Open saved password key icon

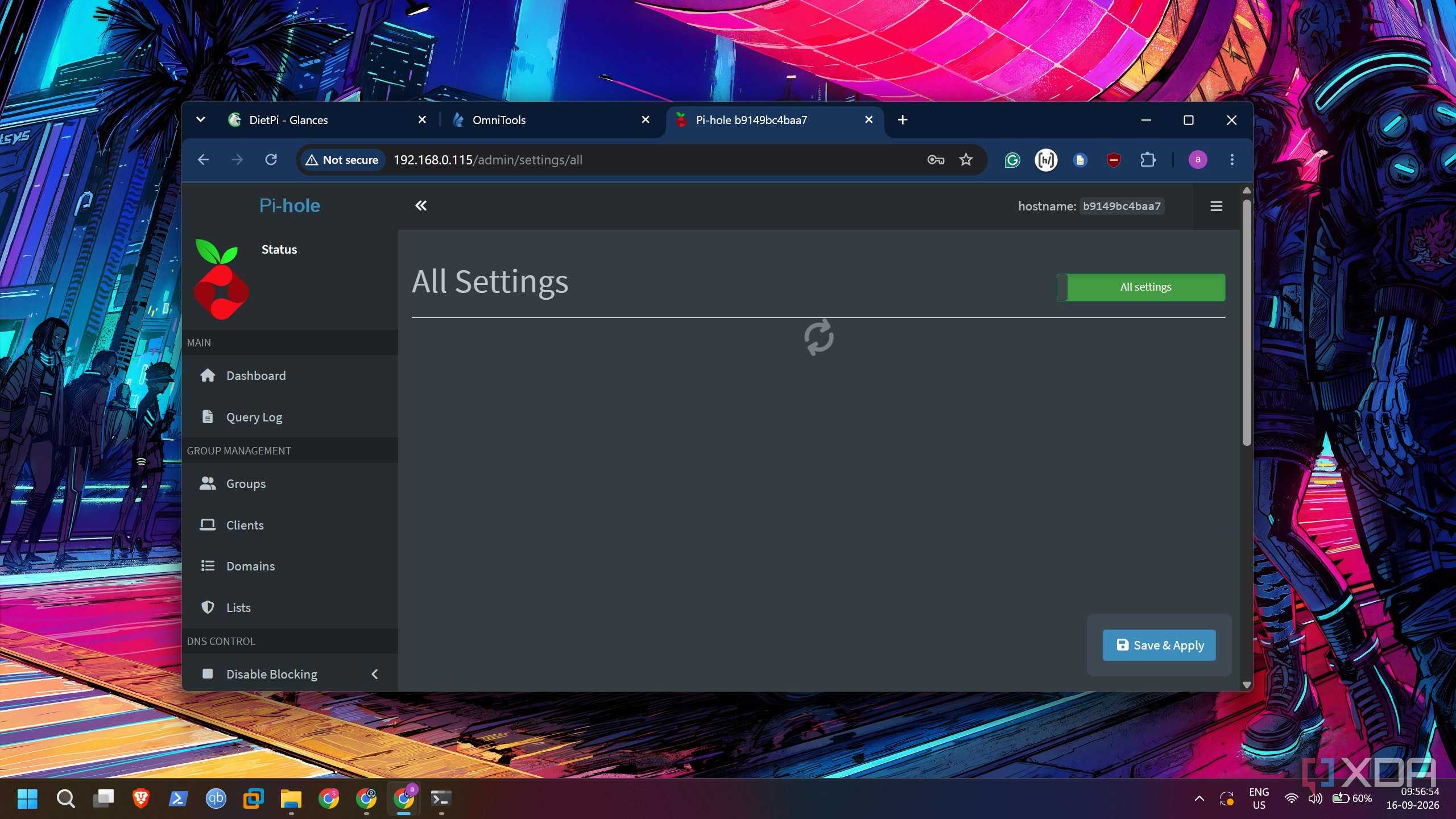(x=936, y=160)
